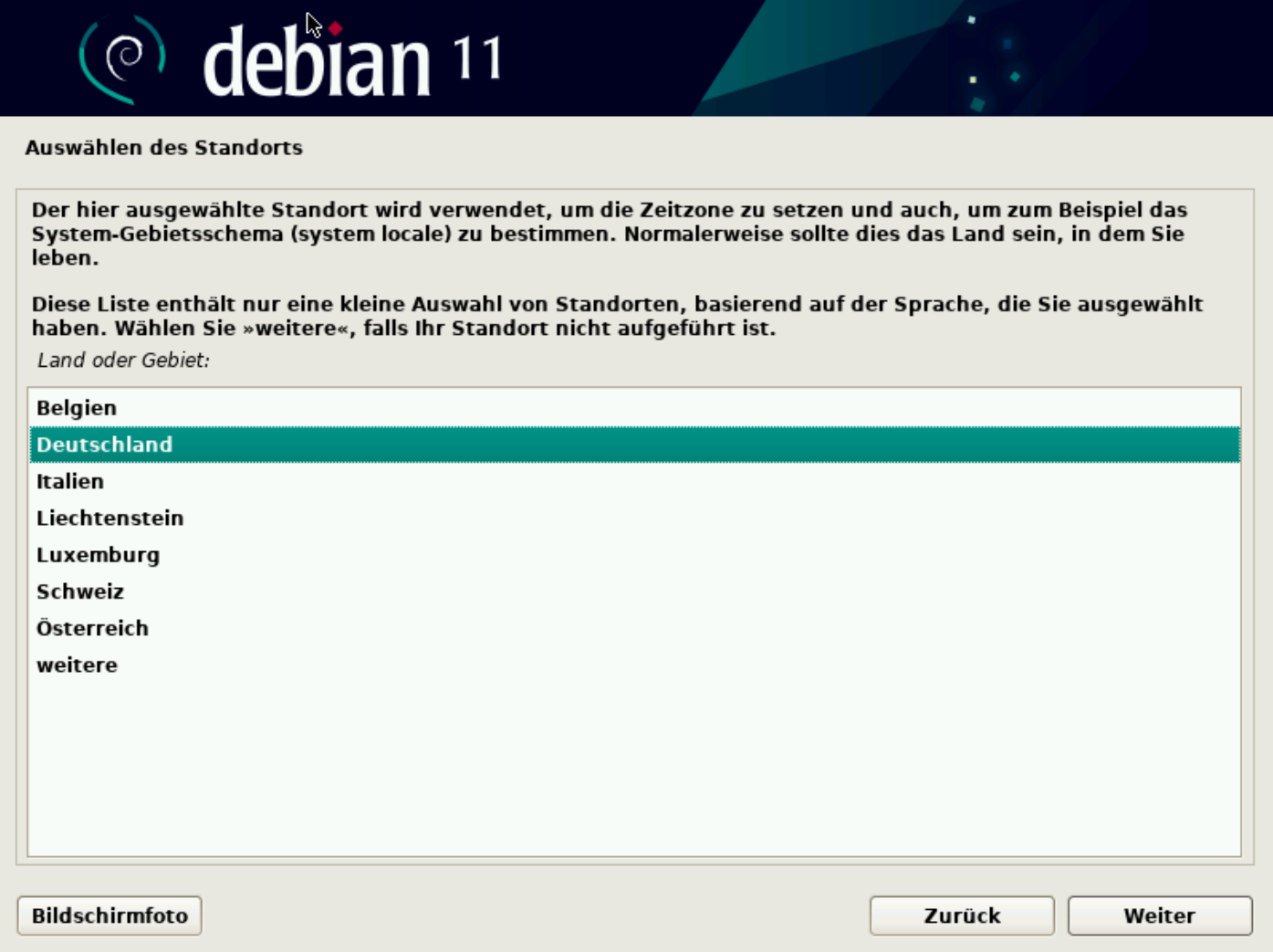
Task: Click the Debian swirl logo
Action: click(x=122, y=59)
